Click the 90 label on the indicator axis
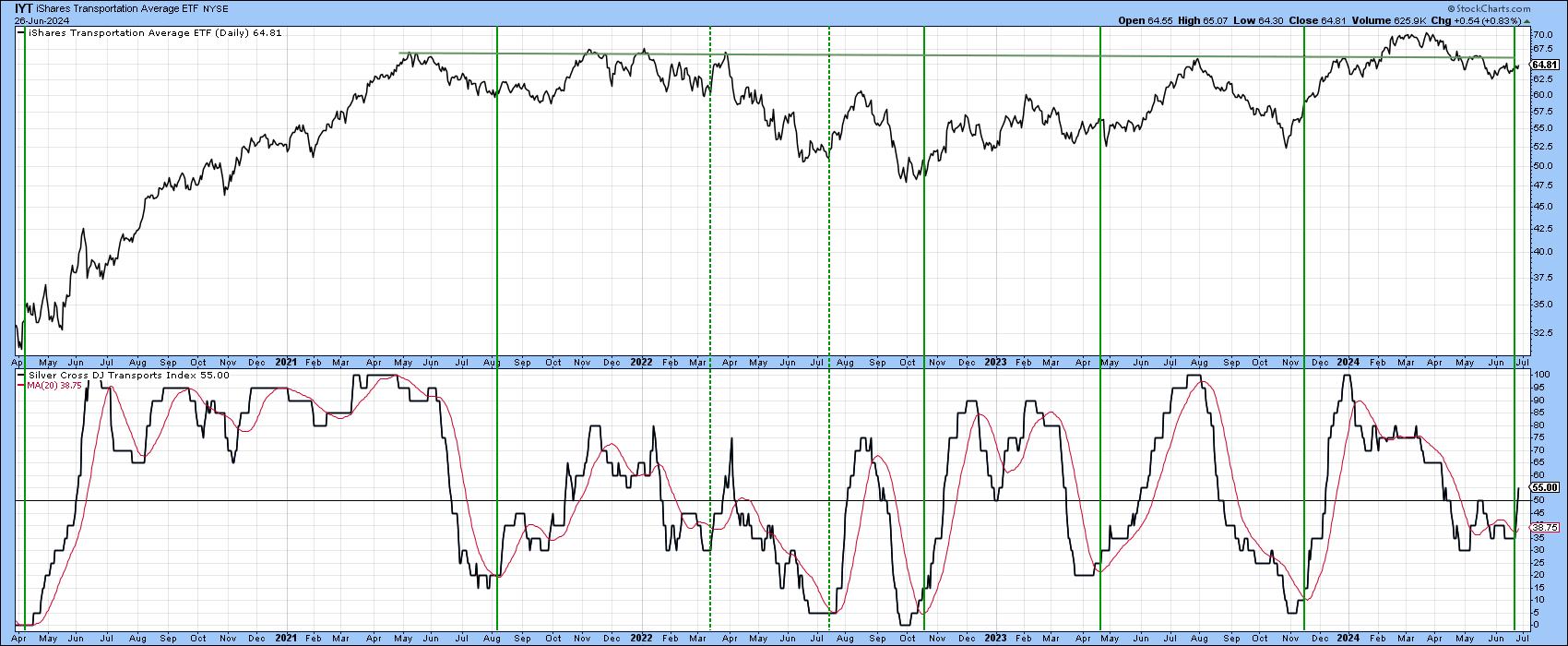The width and height of the screenshot is (1568, 646). coord(1538,400)
